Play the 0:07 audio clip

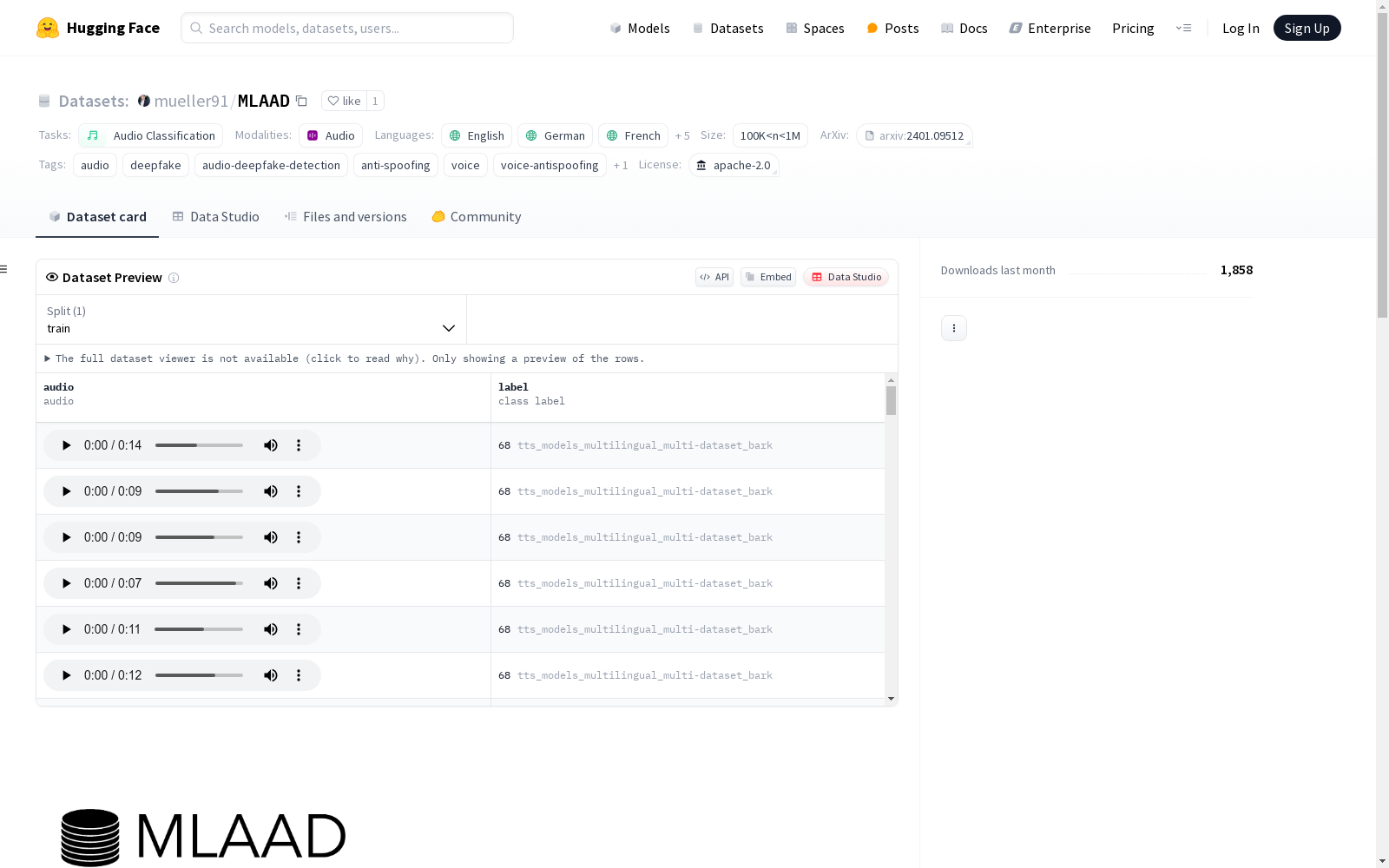pos(66,583)
